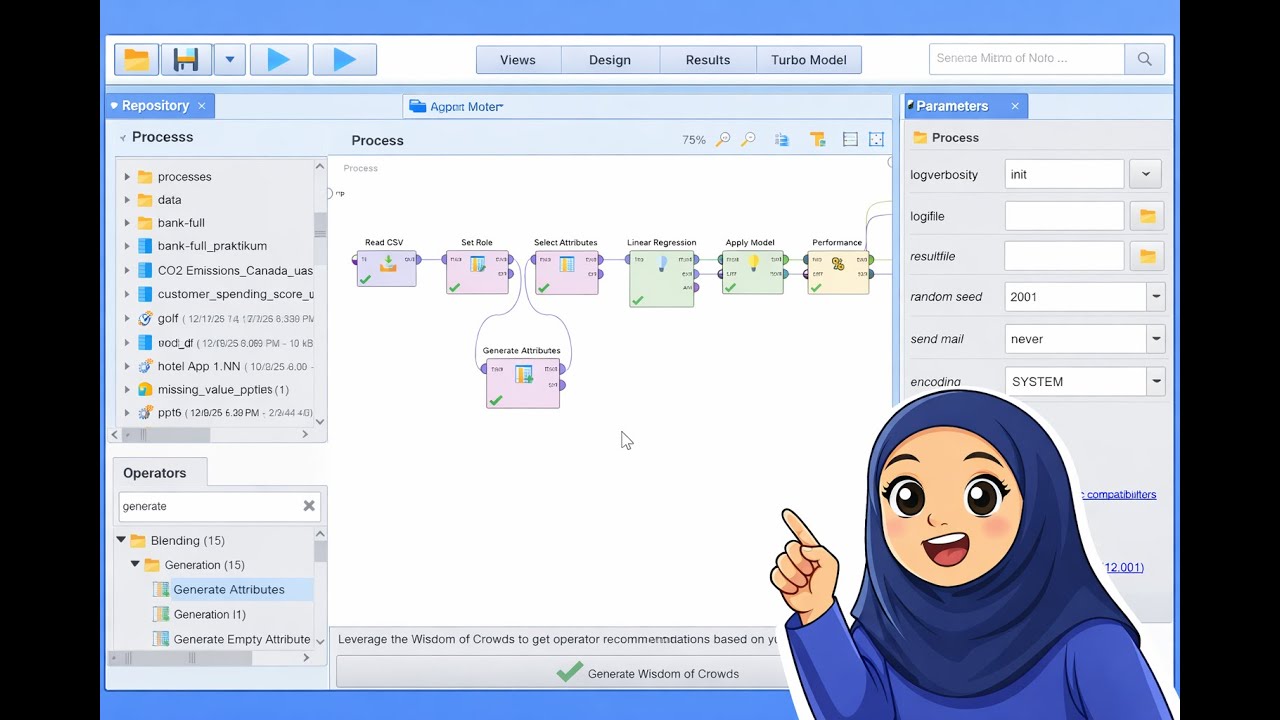Close the Repository panel tab
The width and height of the screenshot is (1280, 720).
(x=202, y=106)
